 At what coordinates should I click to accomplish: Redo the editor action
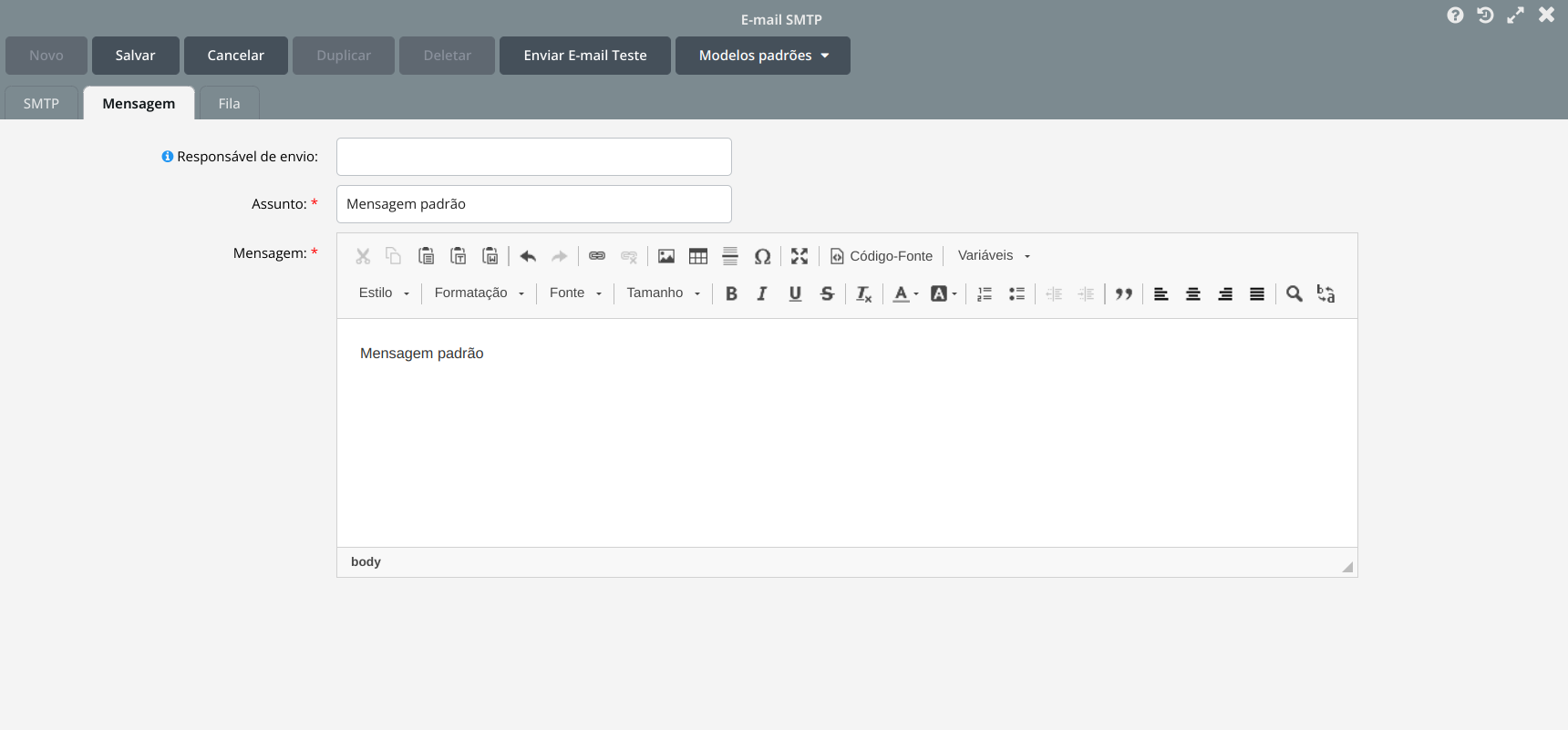(x=560, y=256)
